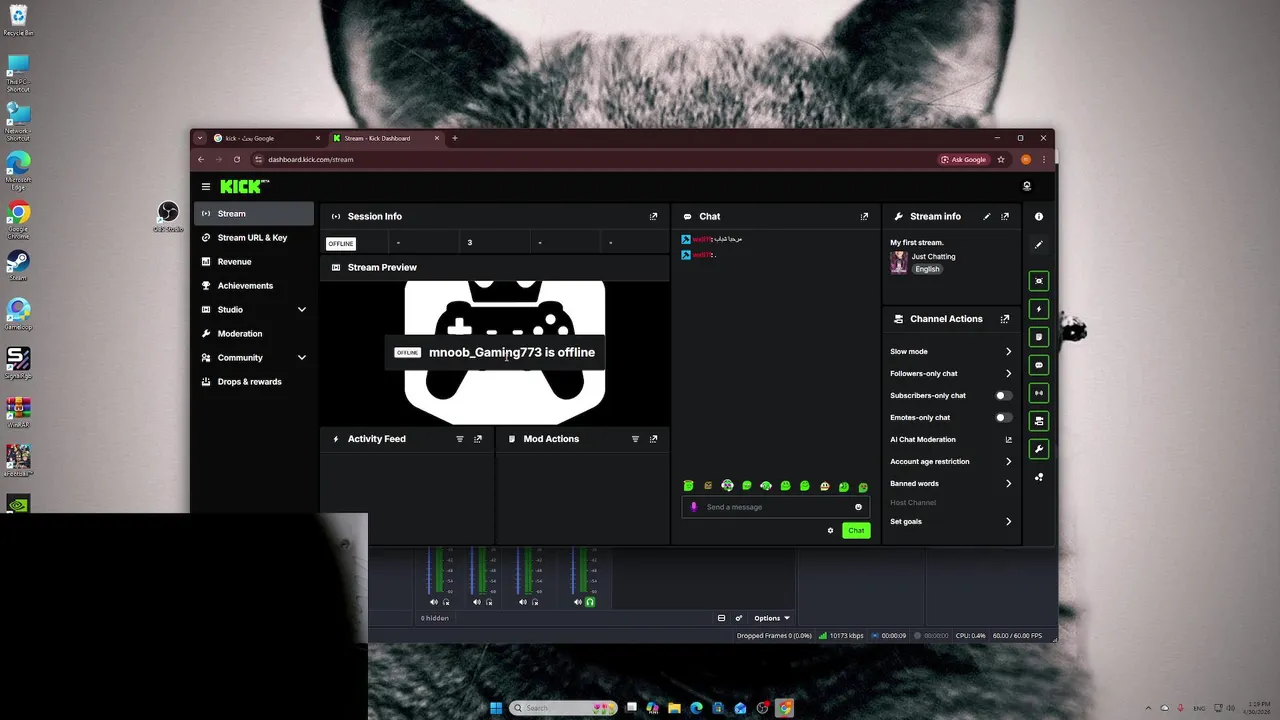Pop out the Channel Actions panel

[x=1005, y=319]
